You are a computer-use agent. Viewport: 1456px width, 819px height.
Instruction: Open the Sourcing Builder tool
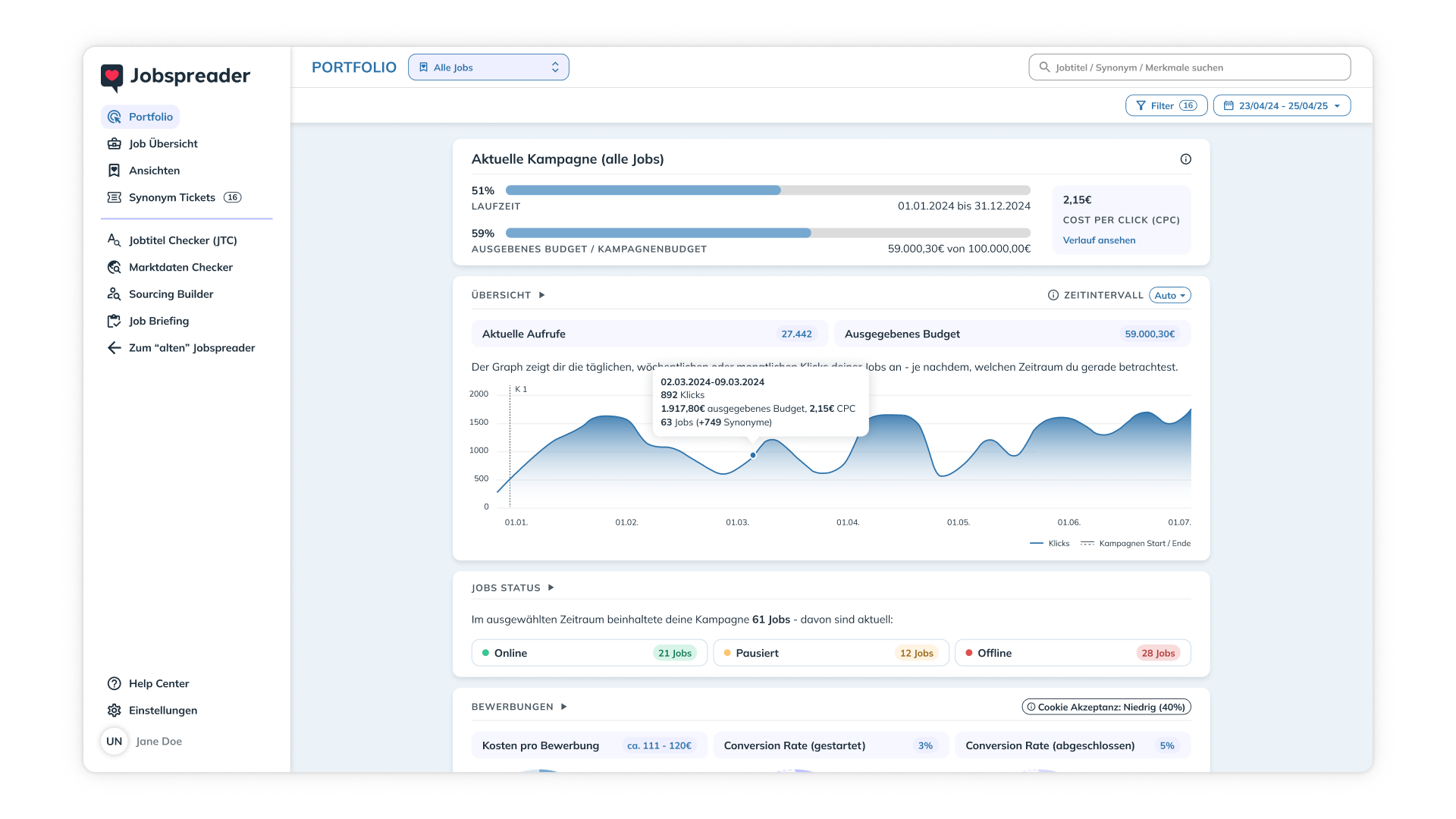[171, 294]
